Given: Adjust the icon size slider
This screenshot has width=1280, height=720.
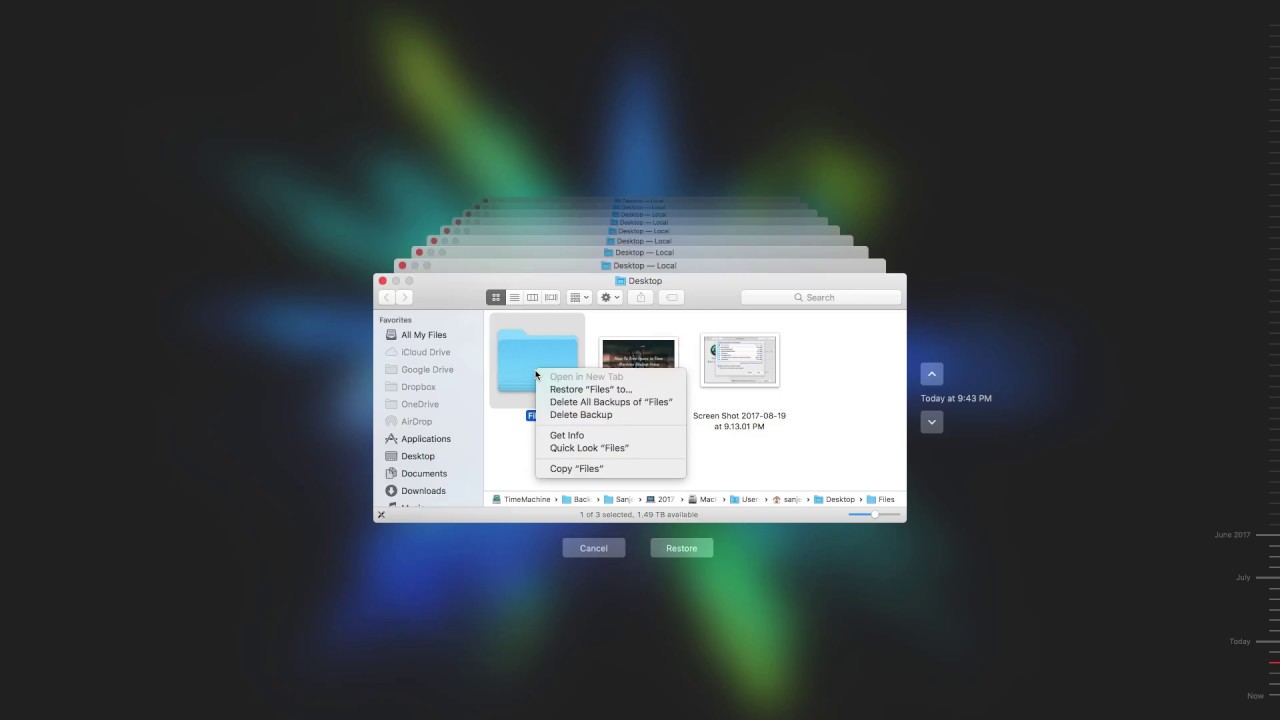Looking at the screenshot, I should pyautogui.click(x=874, y=514).
